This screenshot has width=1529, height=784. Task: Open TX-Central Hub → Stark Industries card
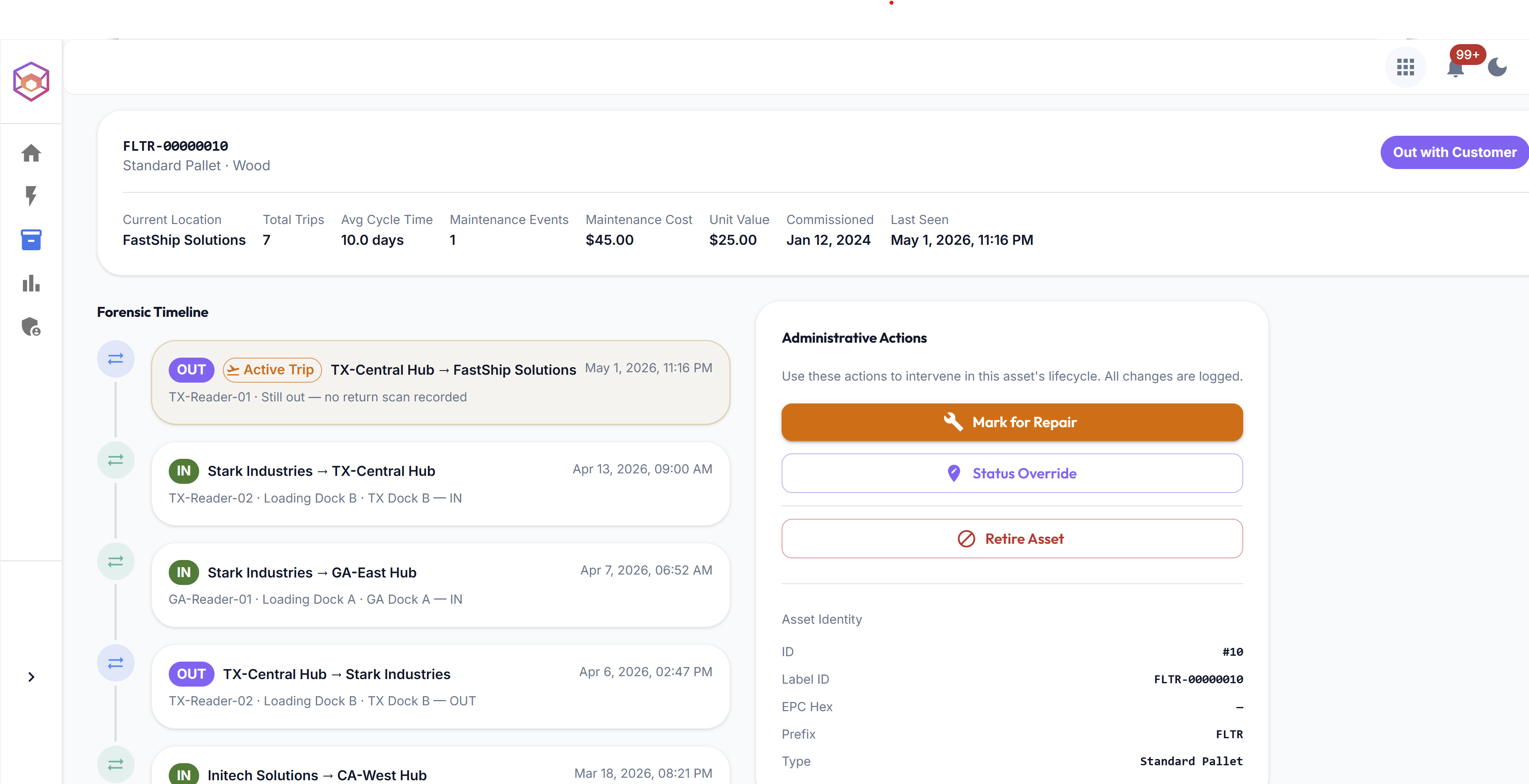point(440,686)
